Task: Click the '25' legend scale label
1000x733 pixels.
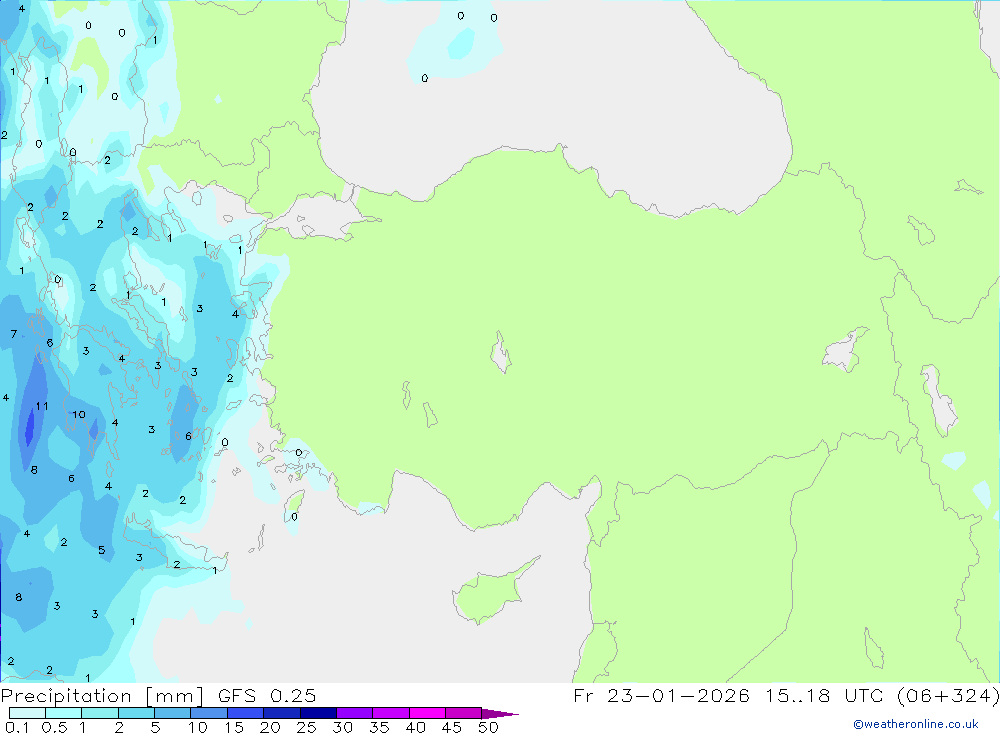Action: point(306,727)
